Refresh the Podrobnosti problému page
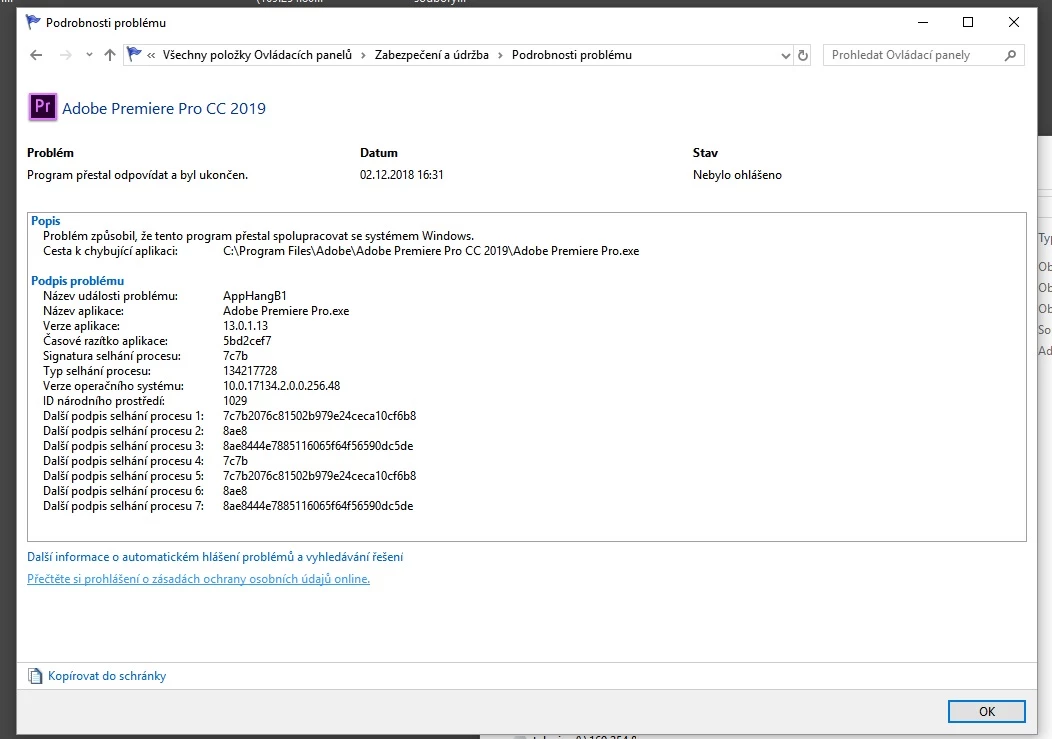 click(802, 55)
